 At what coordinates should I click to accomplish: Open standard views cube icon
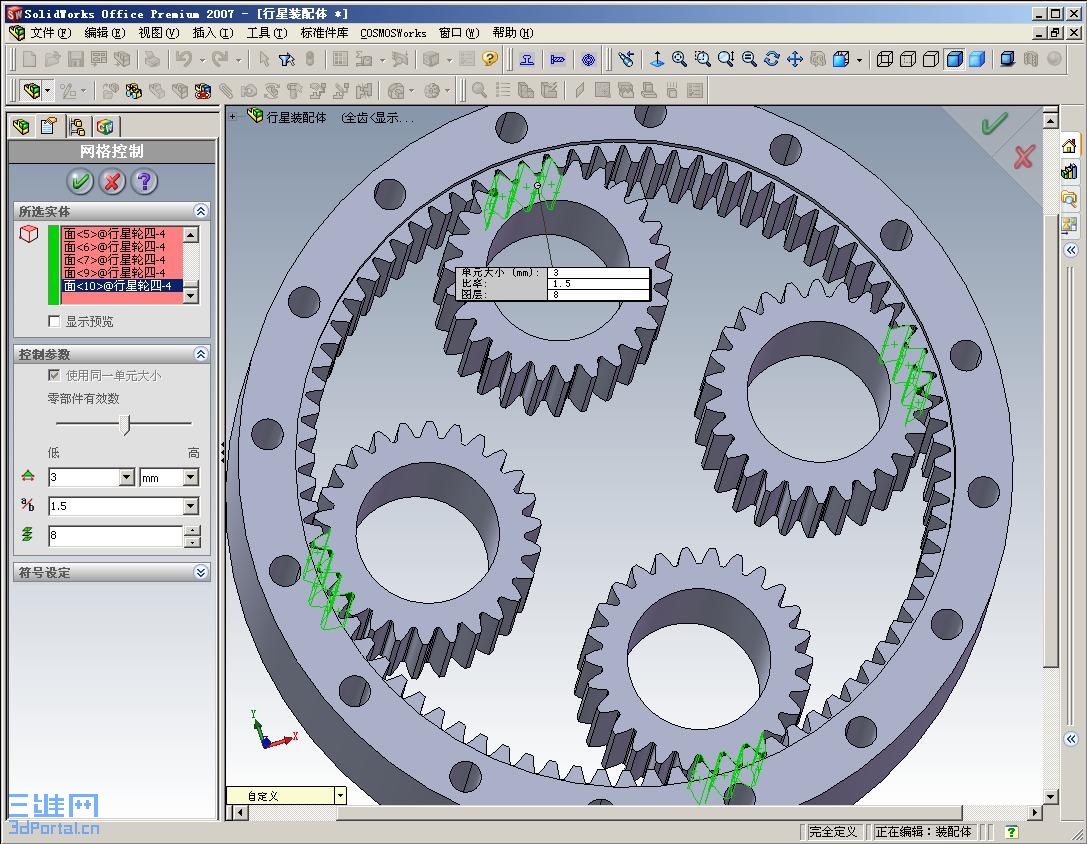[x=841, y=60]
